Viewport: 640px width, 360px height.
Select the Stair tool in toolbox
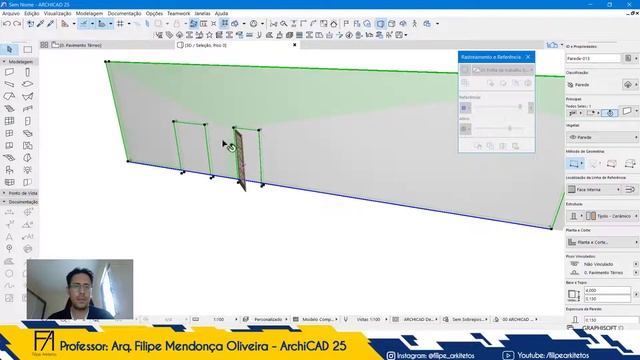(9, 109)
